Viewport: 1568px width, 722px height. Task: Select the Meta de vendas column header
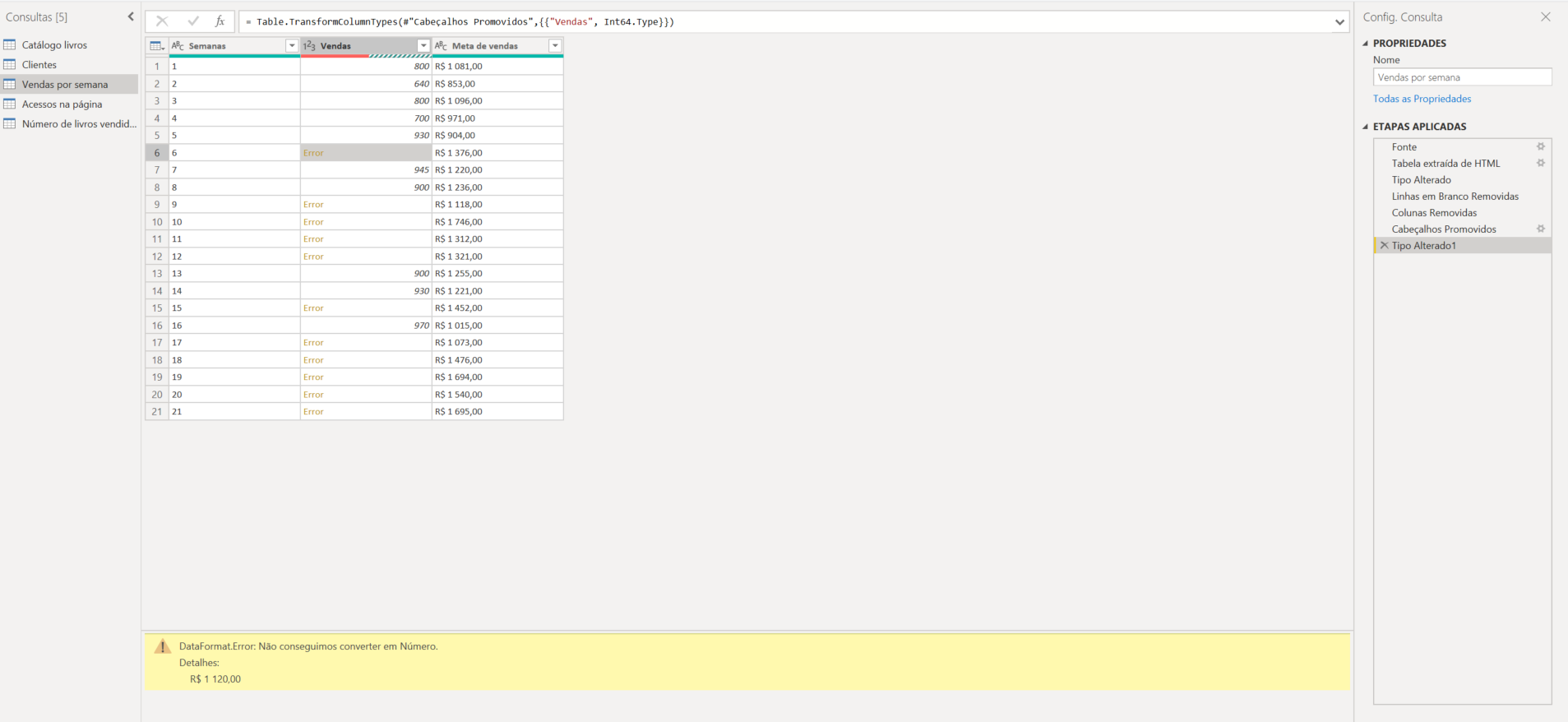click(497, 46)
